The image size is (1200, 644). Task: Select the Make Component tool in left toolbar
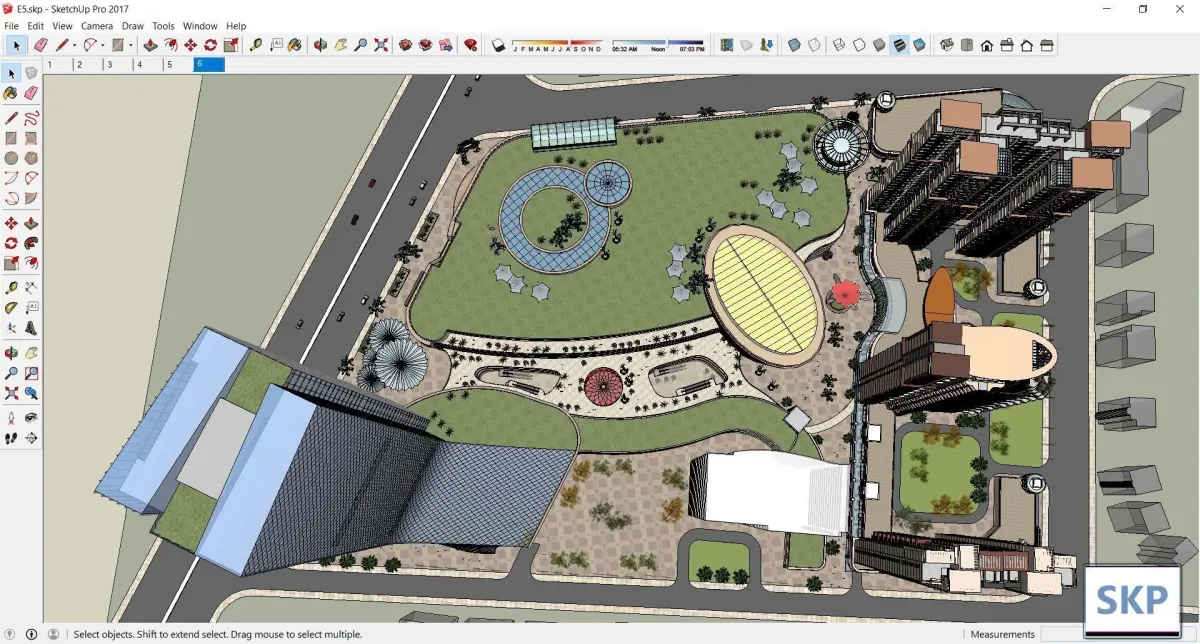[31, 73]
